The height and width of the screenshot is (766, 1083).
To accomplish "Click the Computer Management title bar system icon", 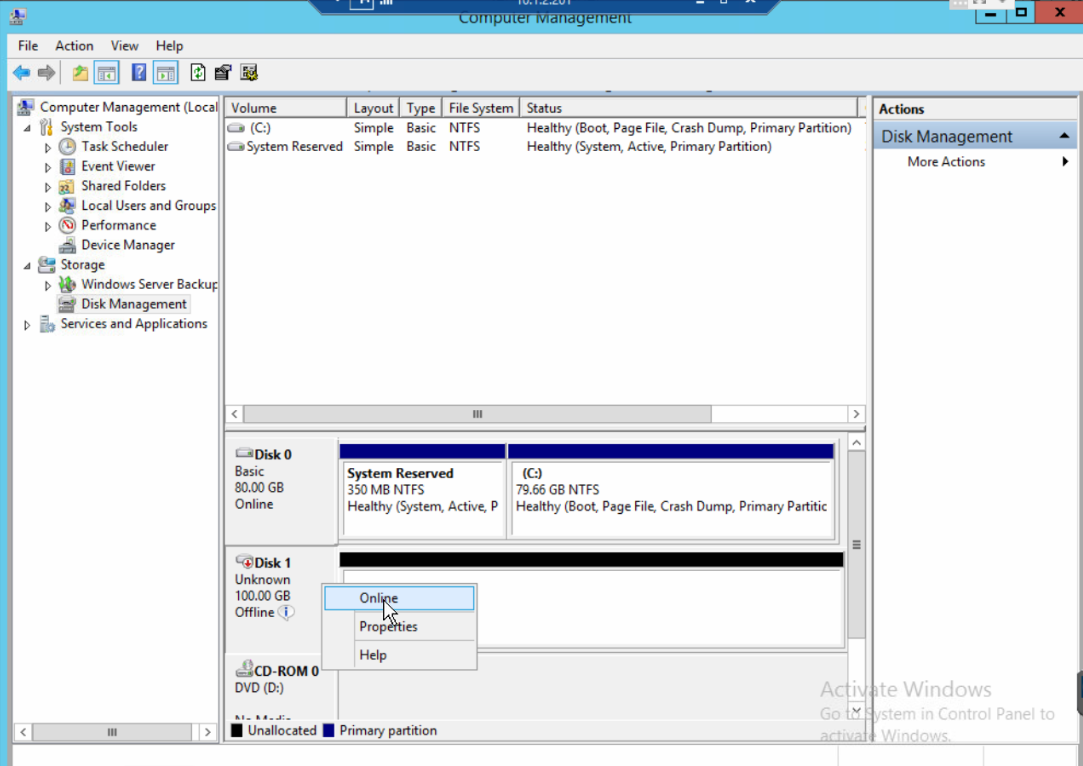I will pos(18,15).
